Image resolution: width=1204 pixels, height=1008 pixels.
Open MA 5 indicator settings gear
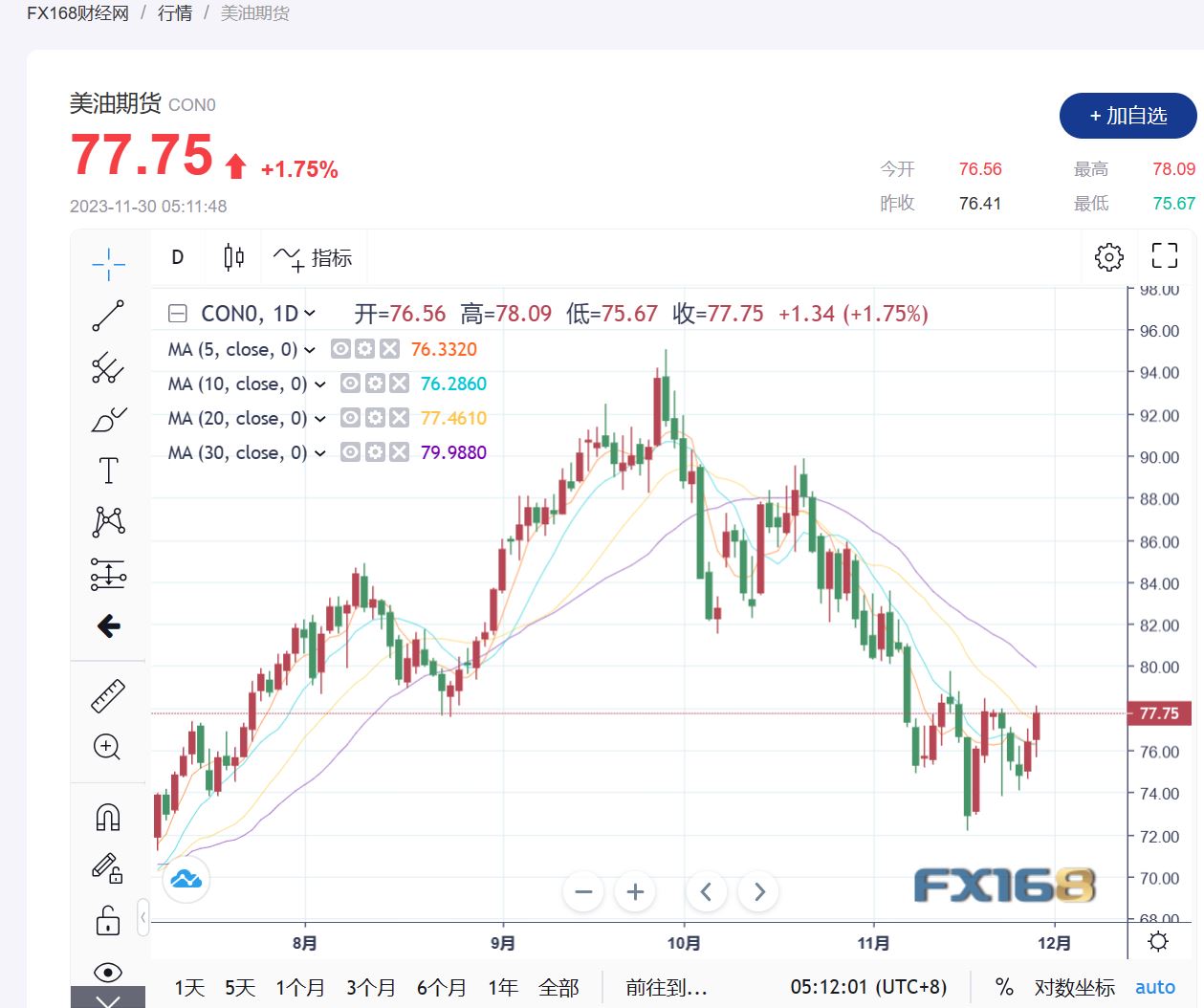pos(365,349)
